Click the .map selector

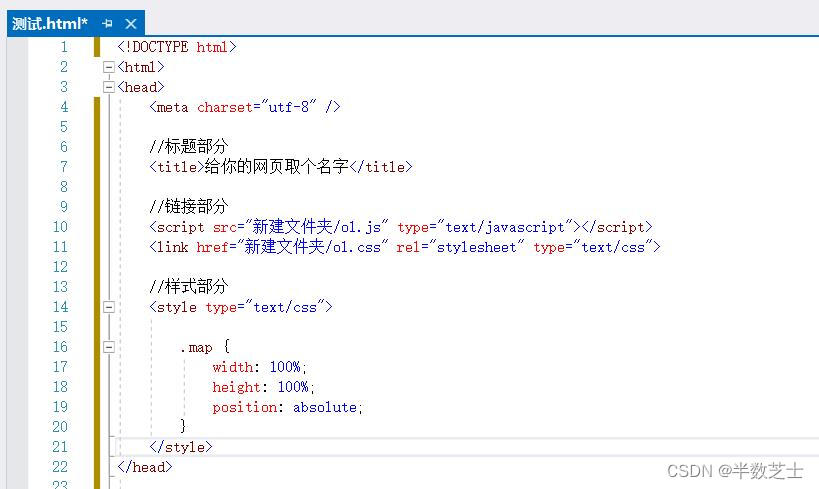196,347
